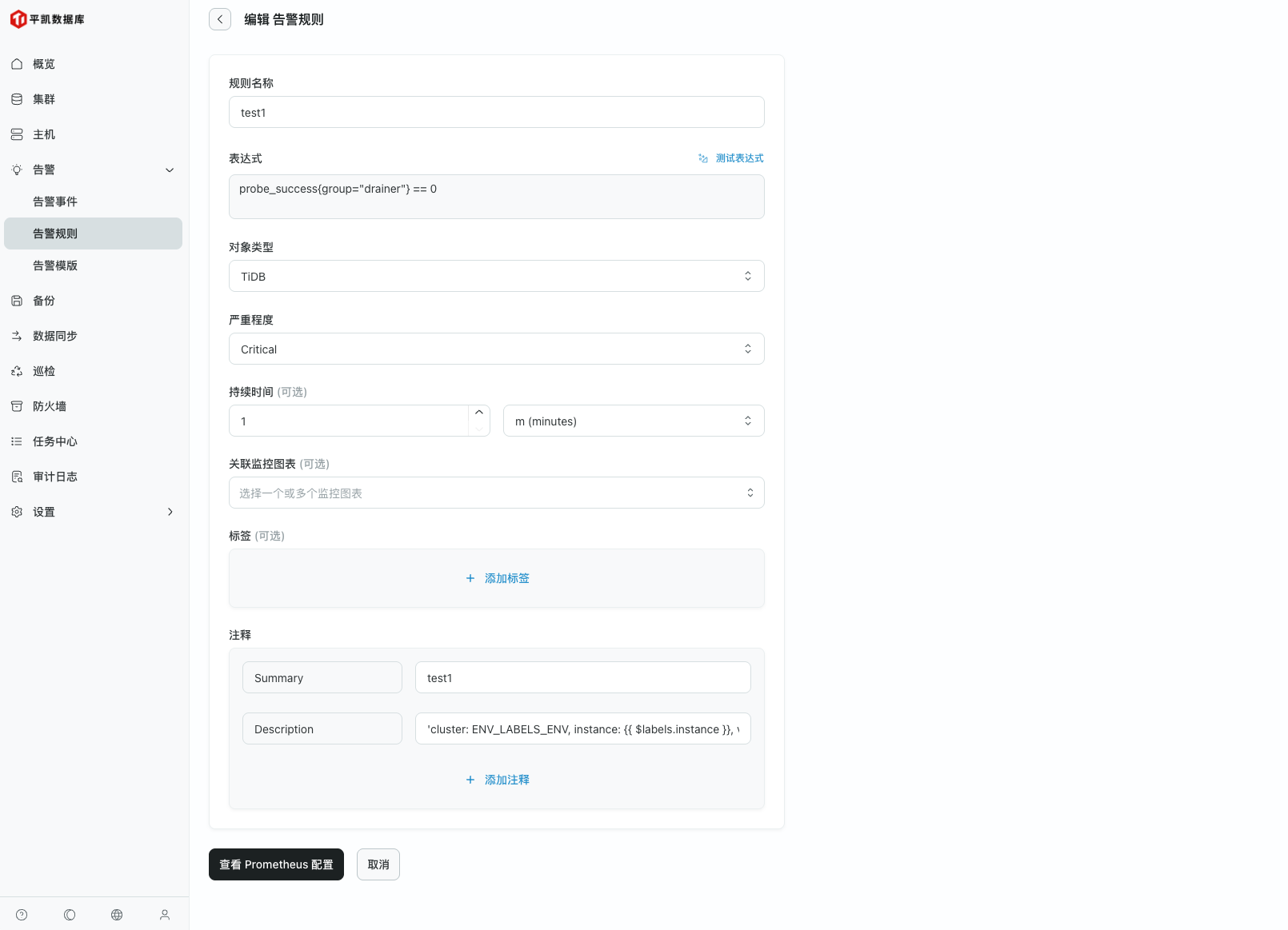
Task: Toggle dark mode moon icon
Action: click(x=70, y=915)
